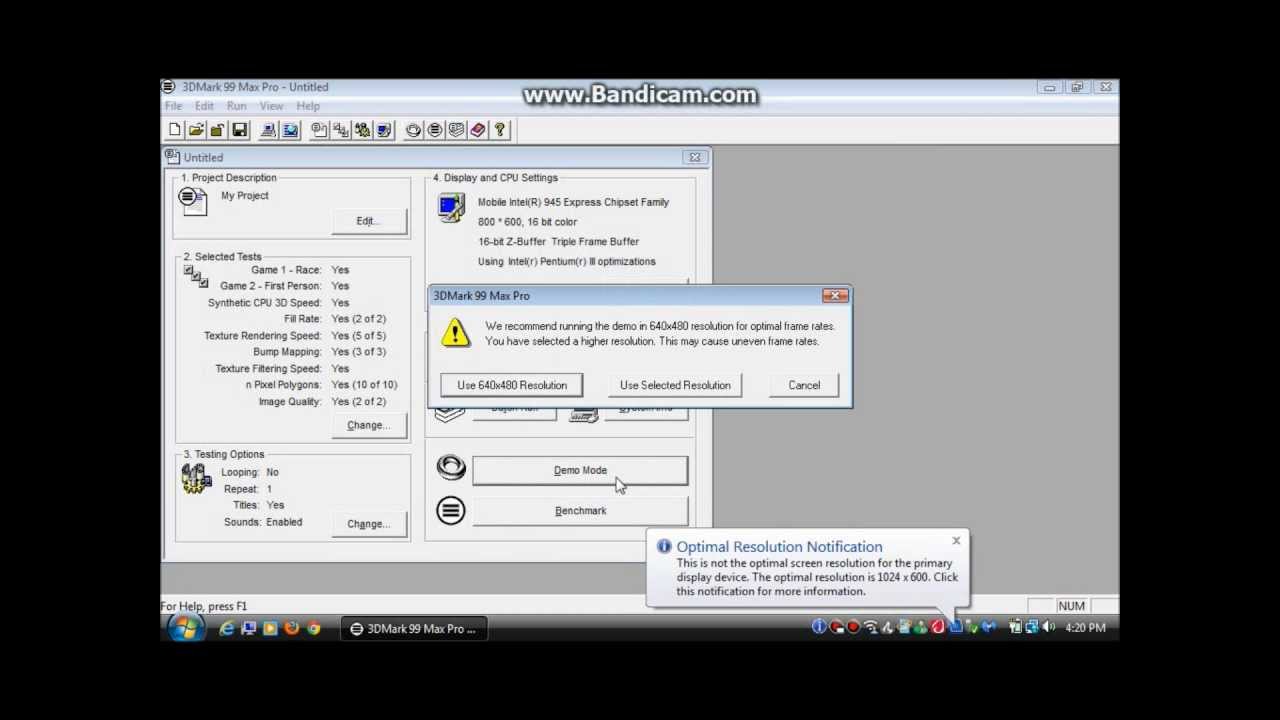Screen dimensions: 1280x720
Task: Click "Mobile Intel(R) 945 Express Chipset Family" text
Action: (x=573, y=202)
